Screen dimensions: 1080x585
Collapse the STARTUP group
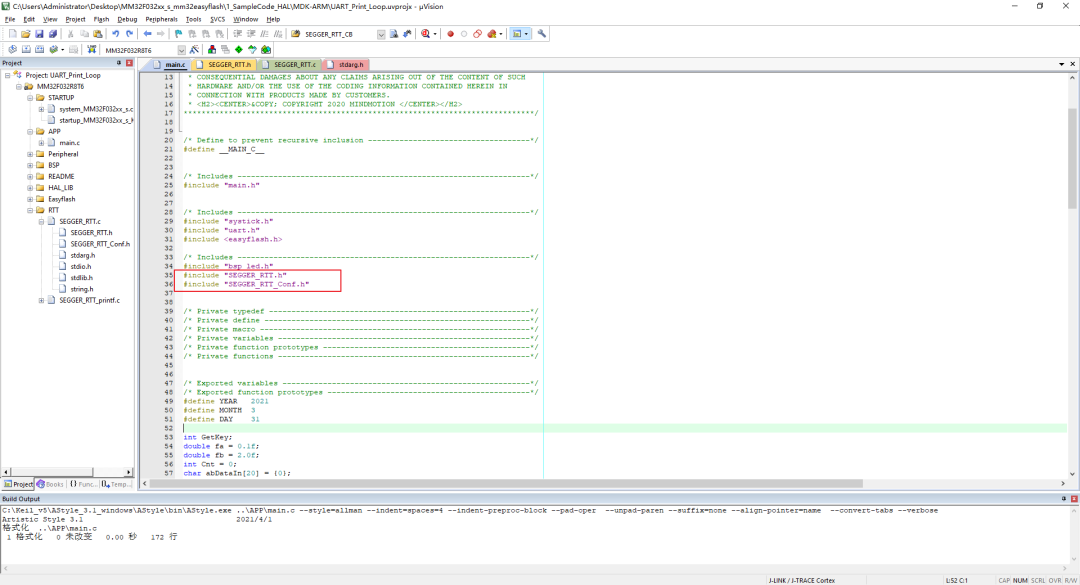pos(30,98)
